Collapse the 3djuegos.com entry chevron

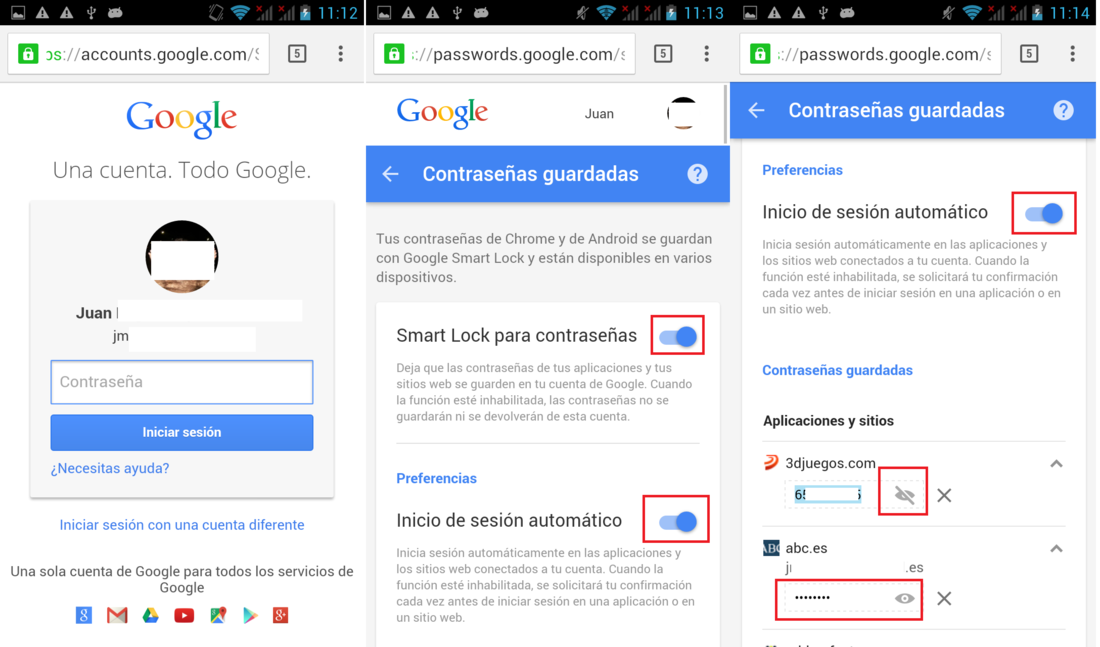pyautogui.click(x=1056, y=464)
